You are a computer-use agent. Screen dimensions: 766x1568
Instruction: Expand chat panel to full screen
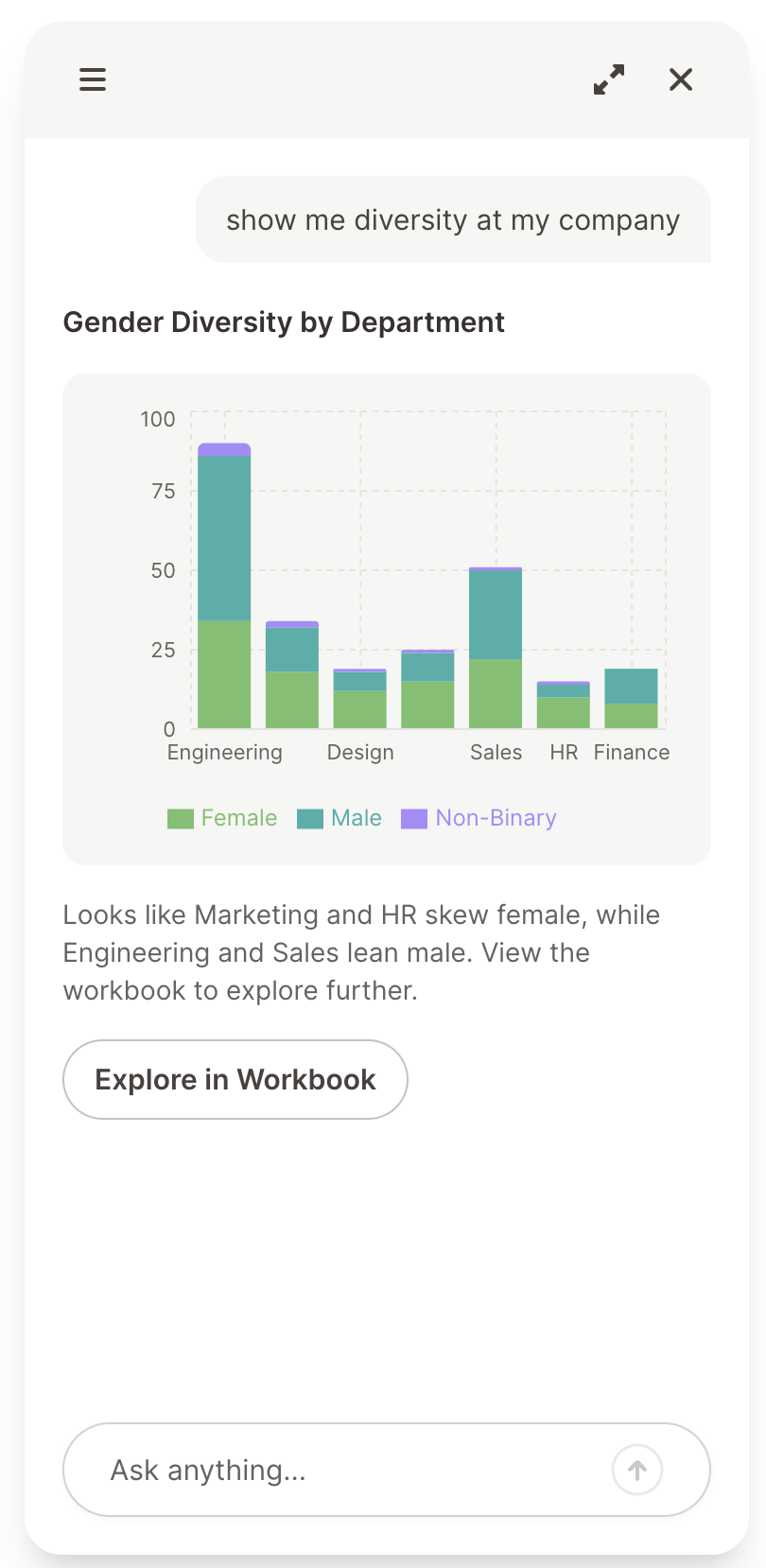[x=609, y=79]
